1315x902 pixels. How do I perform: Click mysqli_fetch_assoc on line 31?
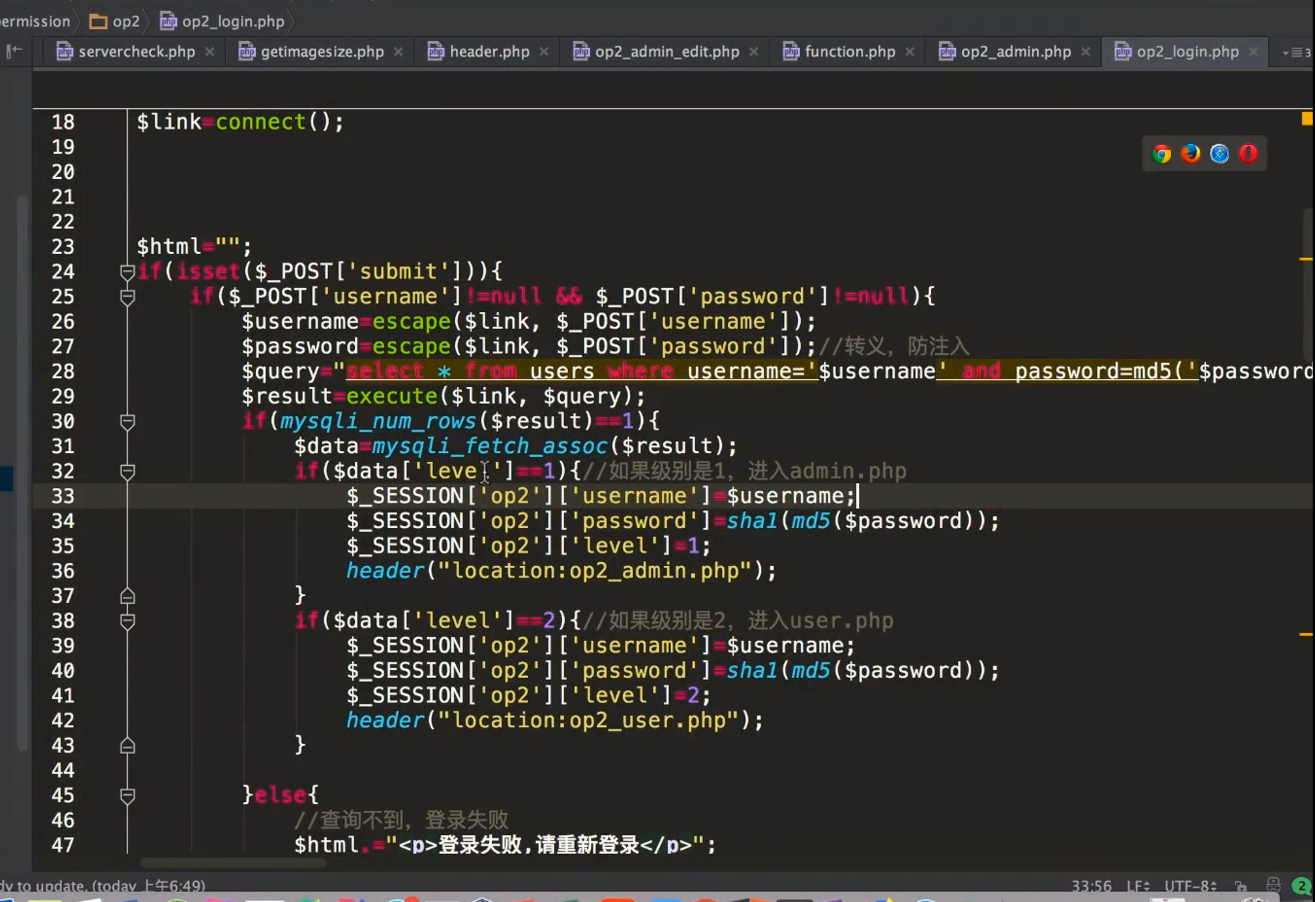pyautogui.click(x=490, y=446)
